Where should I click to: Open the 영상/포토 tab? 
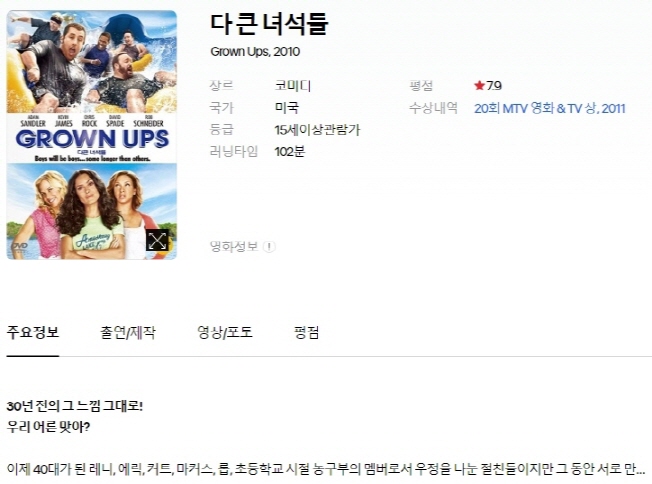tap(225, 333)
